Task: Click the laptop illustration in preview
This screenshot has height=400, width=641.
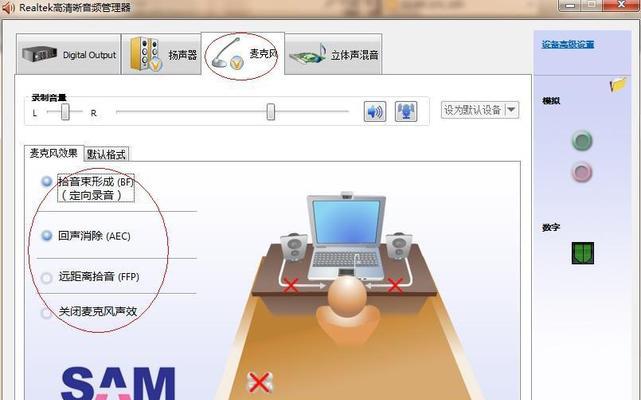Action: (x=346, y=236)
